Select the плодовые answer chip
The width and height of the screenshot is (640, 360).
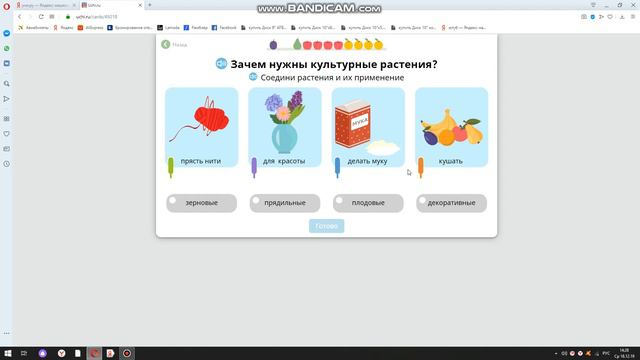[x=368, y=203]
